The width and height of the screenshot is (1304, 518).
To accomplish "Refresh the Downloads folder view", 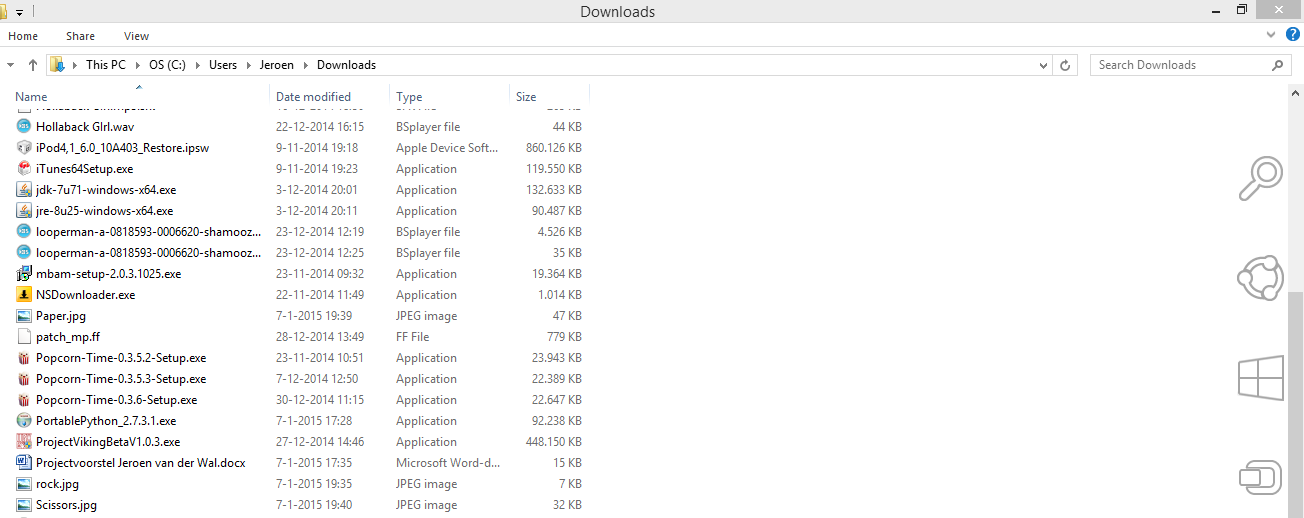I will 1065,65.
